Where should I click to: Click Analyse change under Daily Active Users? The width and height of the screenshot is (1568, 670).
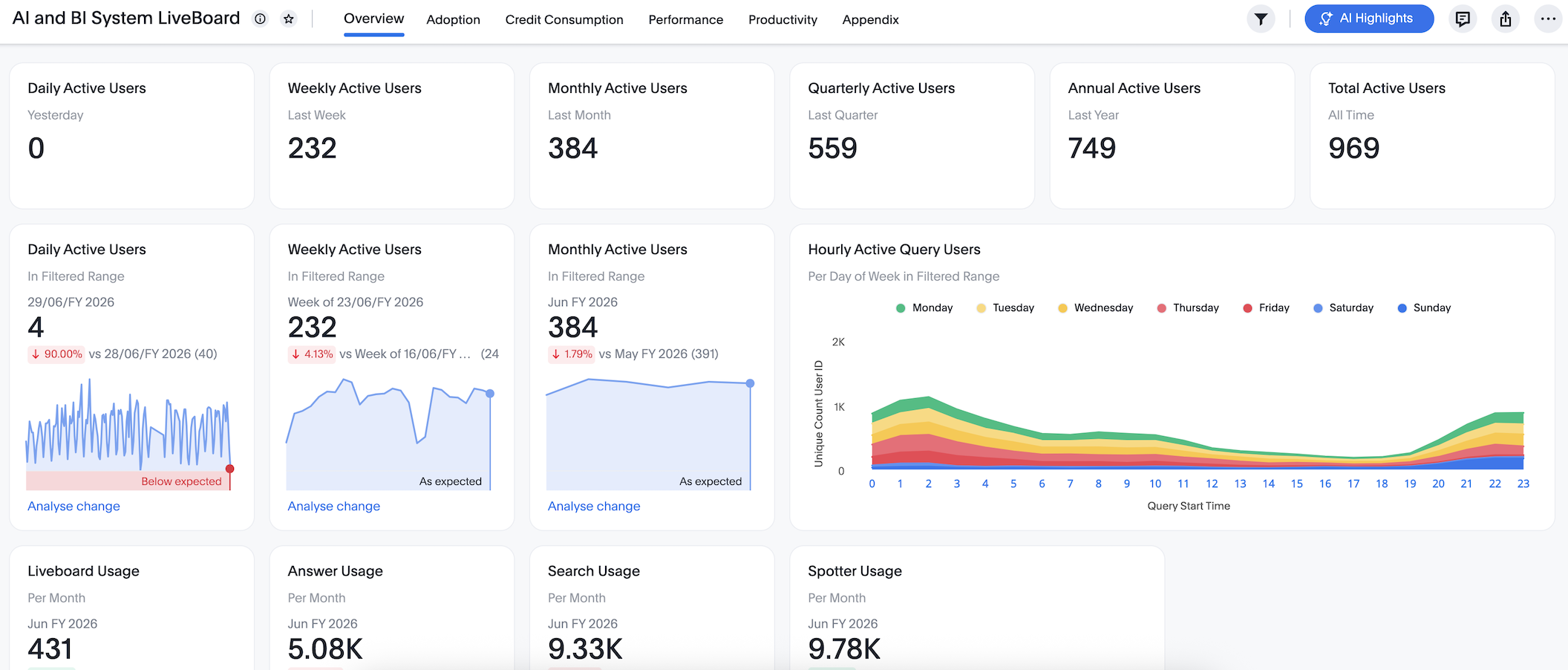pyautogui.click(x=73, y=506)
